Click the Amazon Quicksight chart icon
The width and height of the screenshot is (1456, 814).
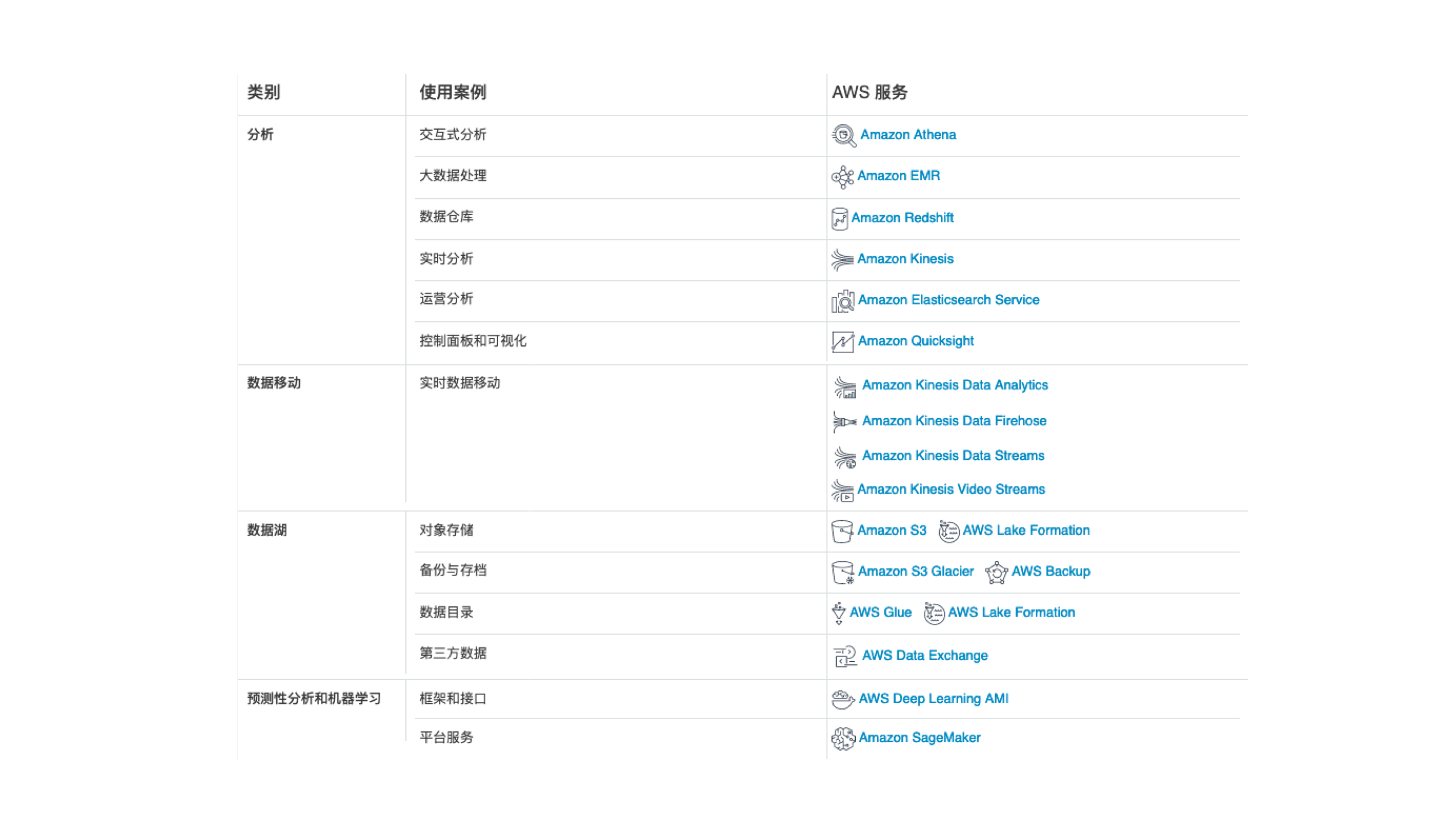point(842,342)
